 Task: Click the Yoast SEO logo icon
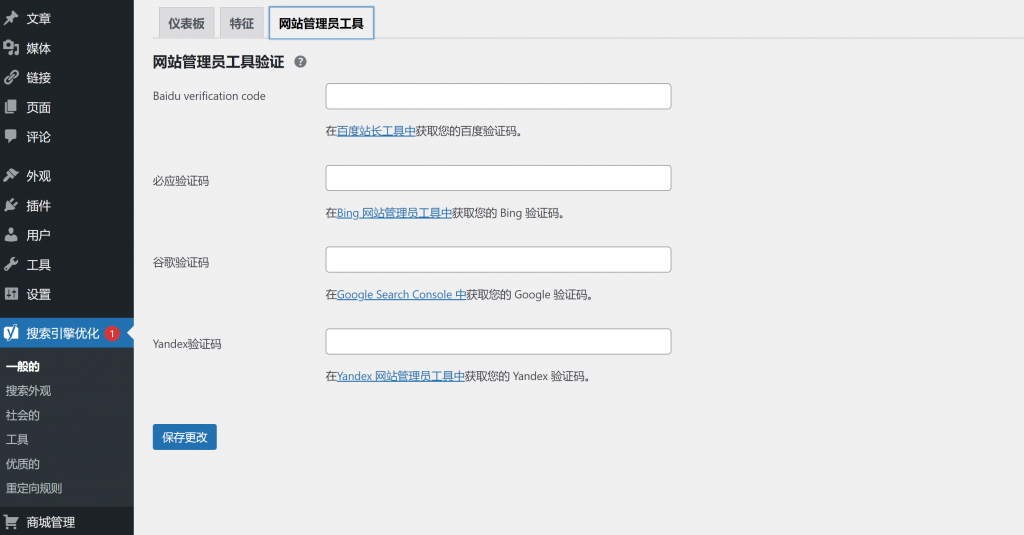[11, 332]
